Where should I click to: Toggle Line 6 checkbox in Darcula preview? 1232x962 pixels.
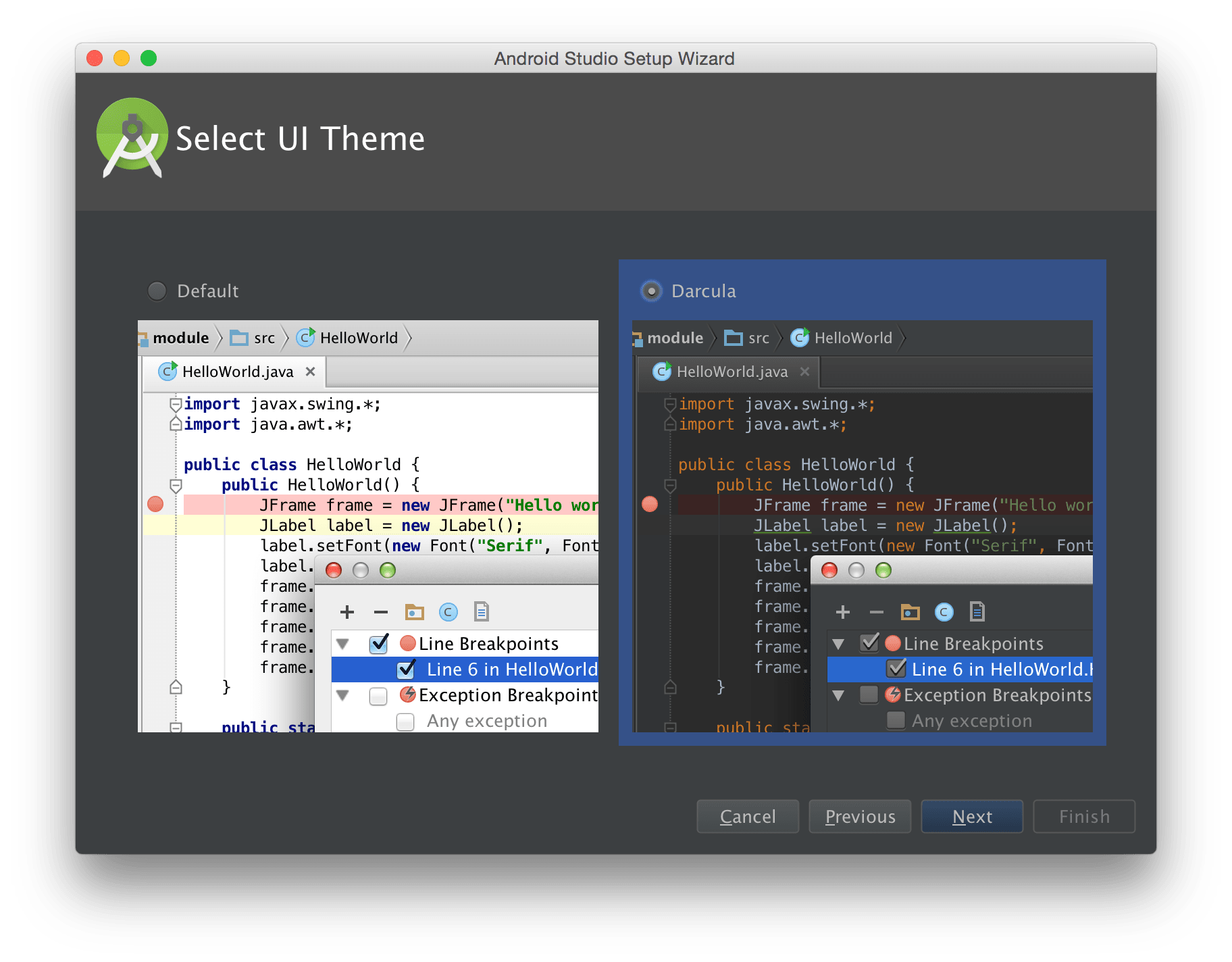coord(896,669)
